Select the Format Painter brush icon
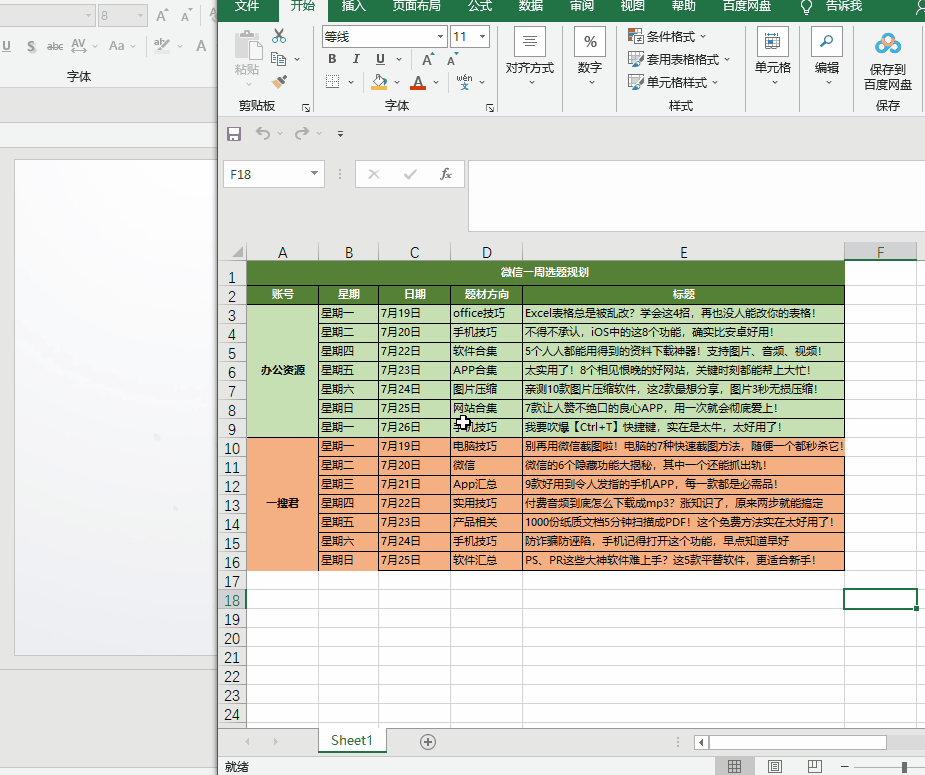 279,81
